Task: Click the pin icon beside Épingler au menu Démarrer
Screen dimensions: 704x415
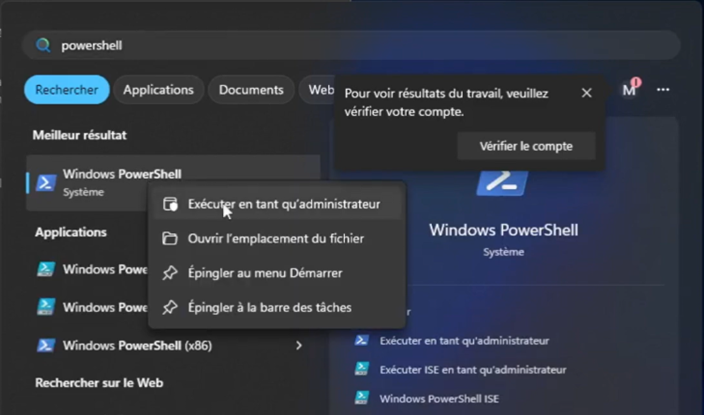Action: coord(170,273)
